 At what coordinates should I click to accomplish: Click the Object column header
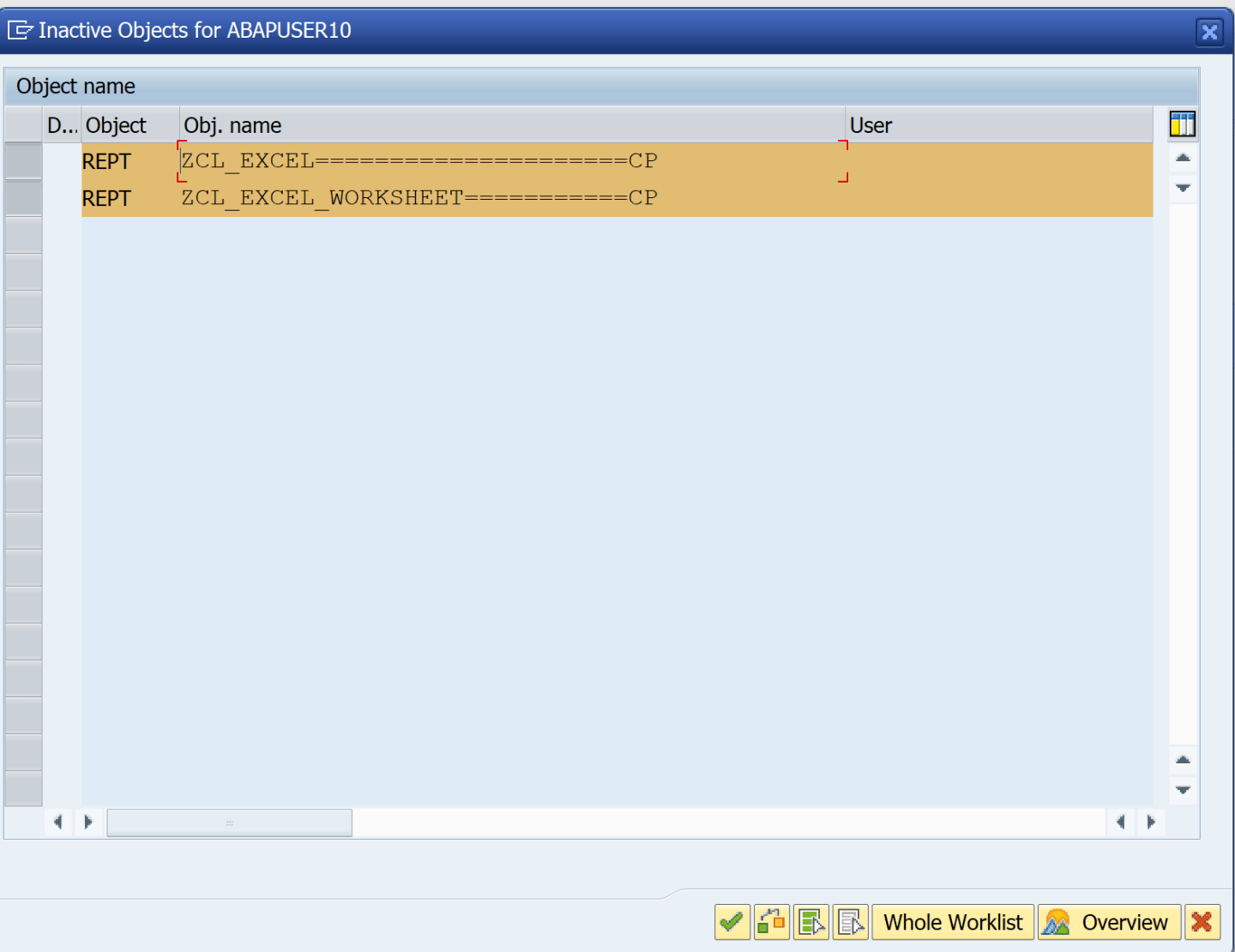tap(130, 125)
